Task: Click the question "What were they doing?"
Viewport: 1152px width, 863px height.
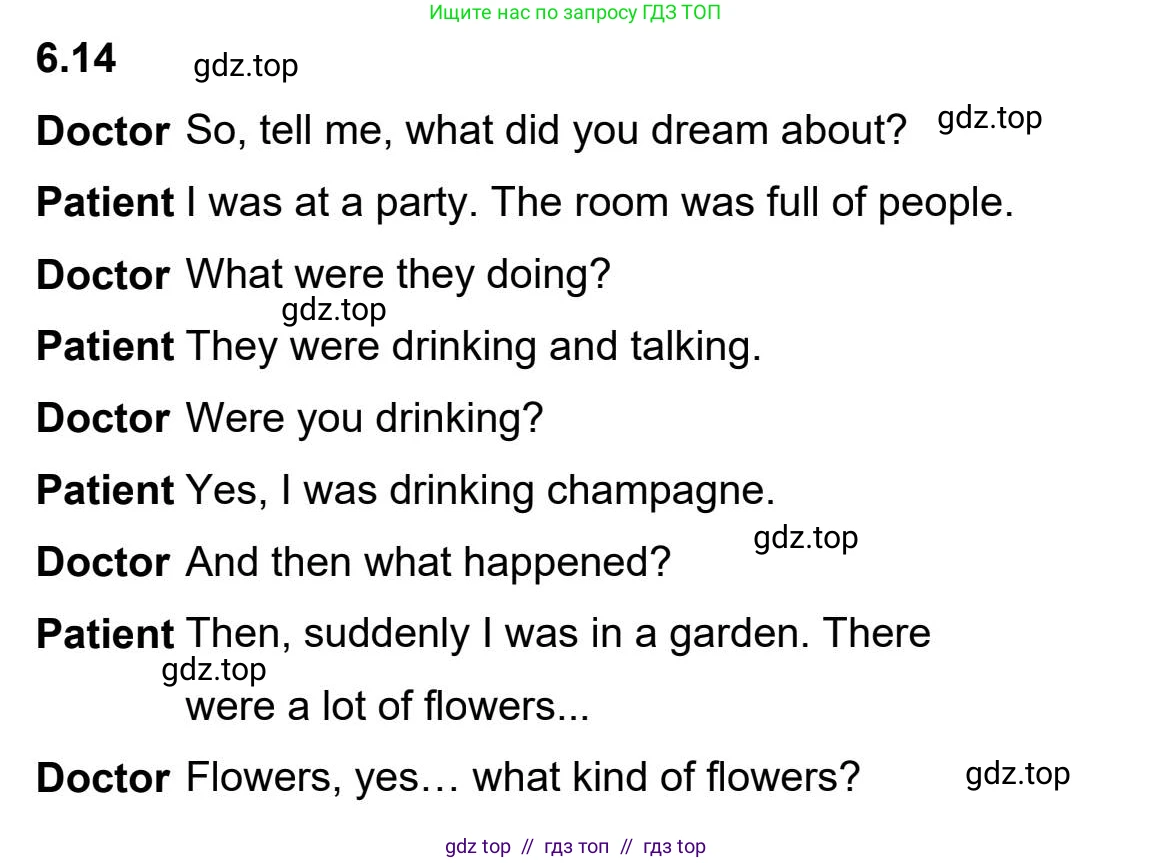Action: click(x=398, y=274)
